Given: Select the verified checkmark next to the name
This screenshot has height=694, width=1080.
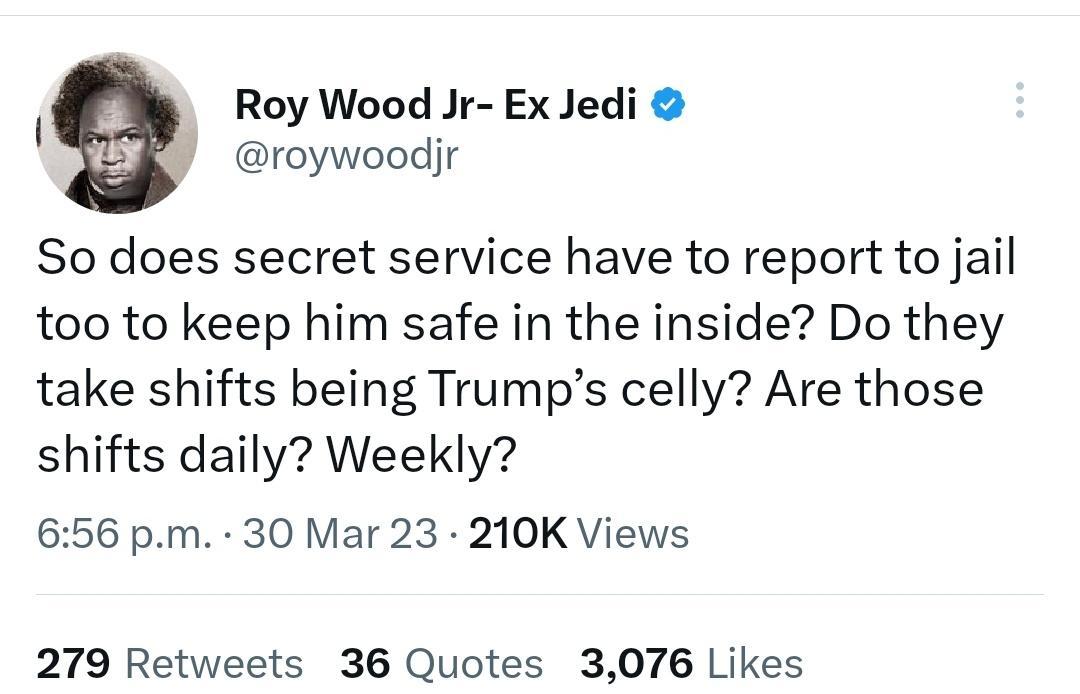Looking at the screenshot, I should point(666,102).
